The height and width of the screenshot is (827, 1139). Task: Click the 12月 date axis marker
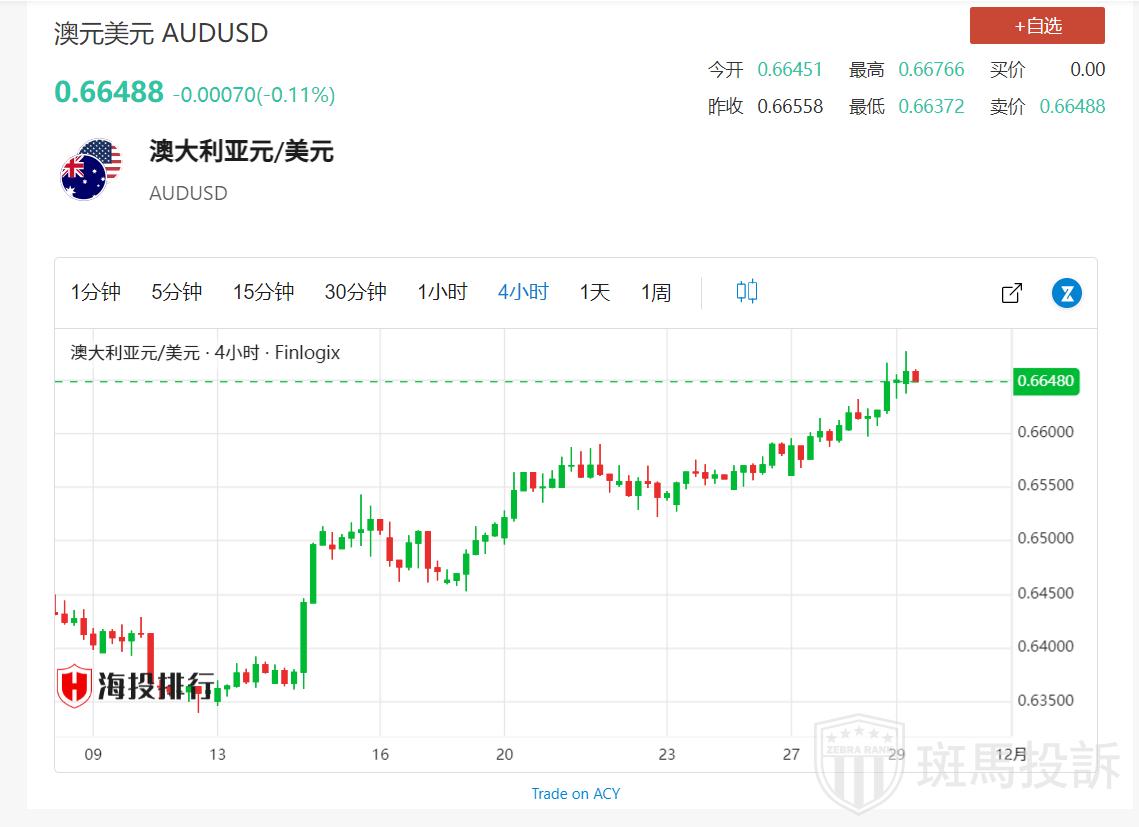coord(1012,754)
